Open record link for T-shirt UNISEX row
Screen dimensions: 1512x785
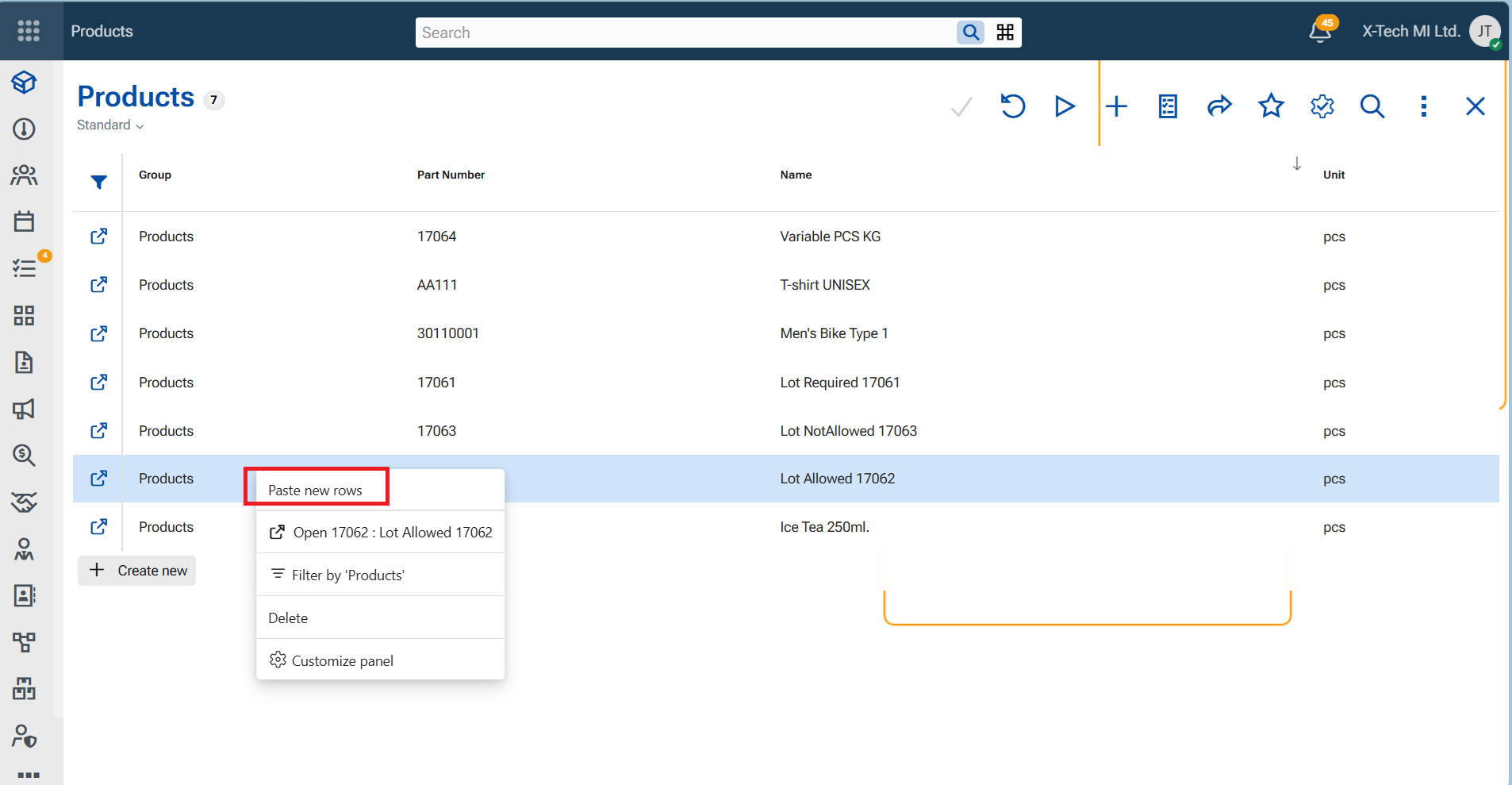98,284
